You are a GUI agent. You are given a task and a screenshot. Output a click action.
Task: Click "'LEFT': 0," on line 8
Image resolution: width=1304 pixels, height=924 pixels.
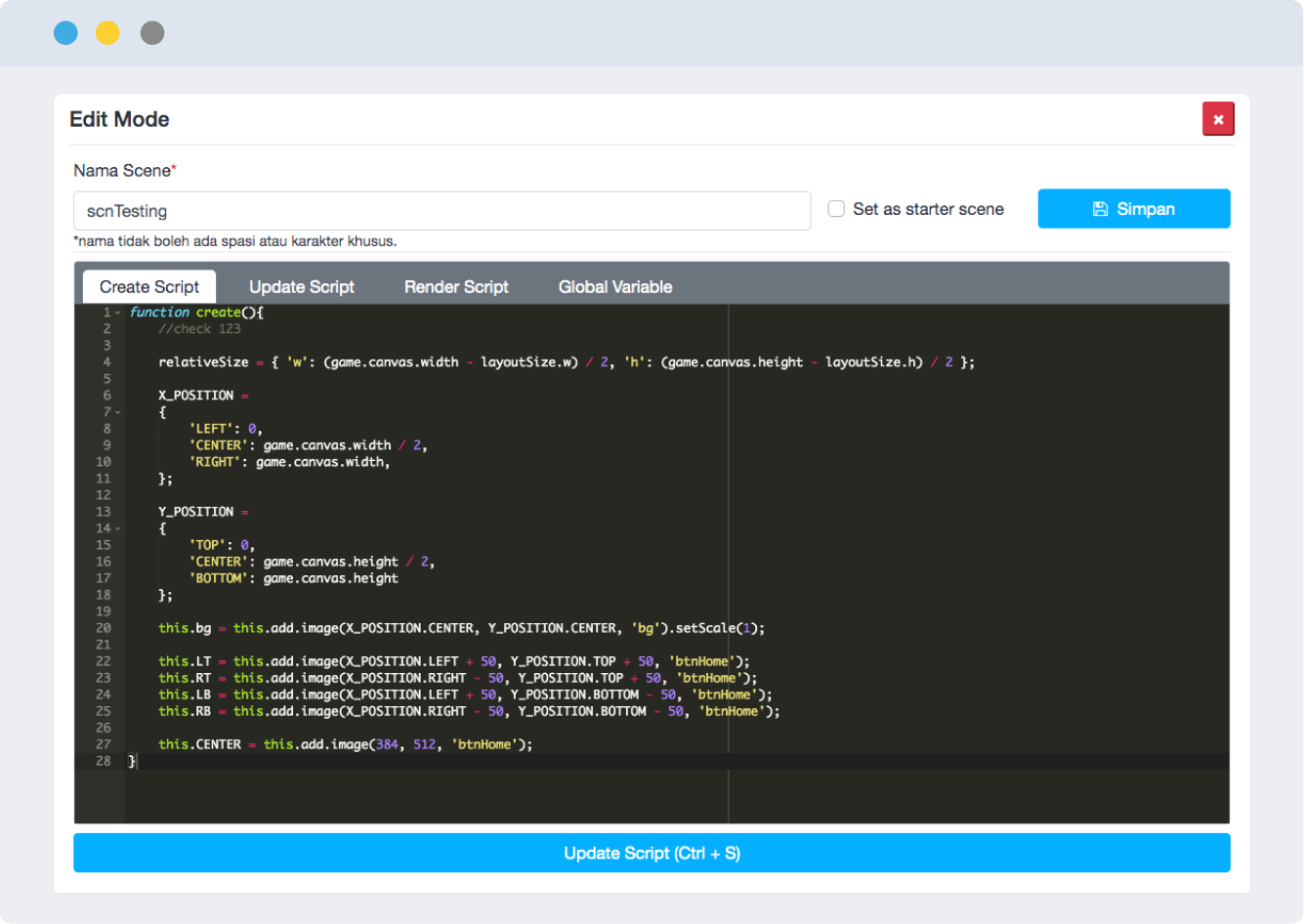click(226, 429)
